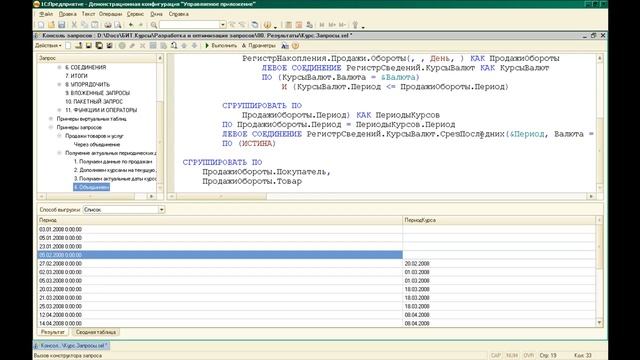Click the Save diskette icon in main toolbar
This screenshot has width=640, height=360.
point(61,25)
